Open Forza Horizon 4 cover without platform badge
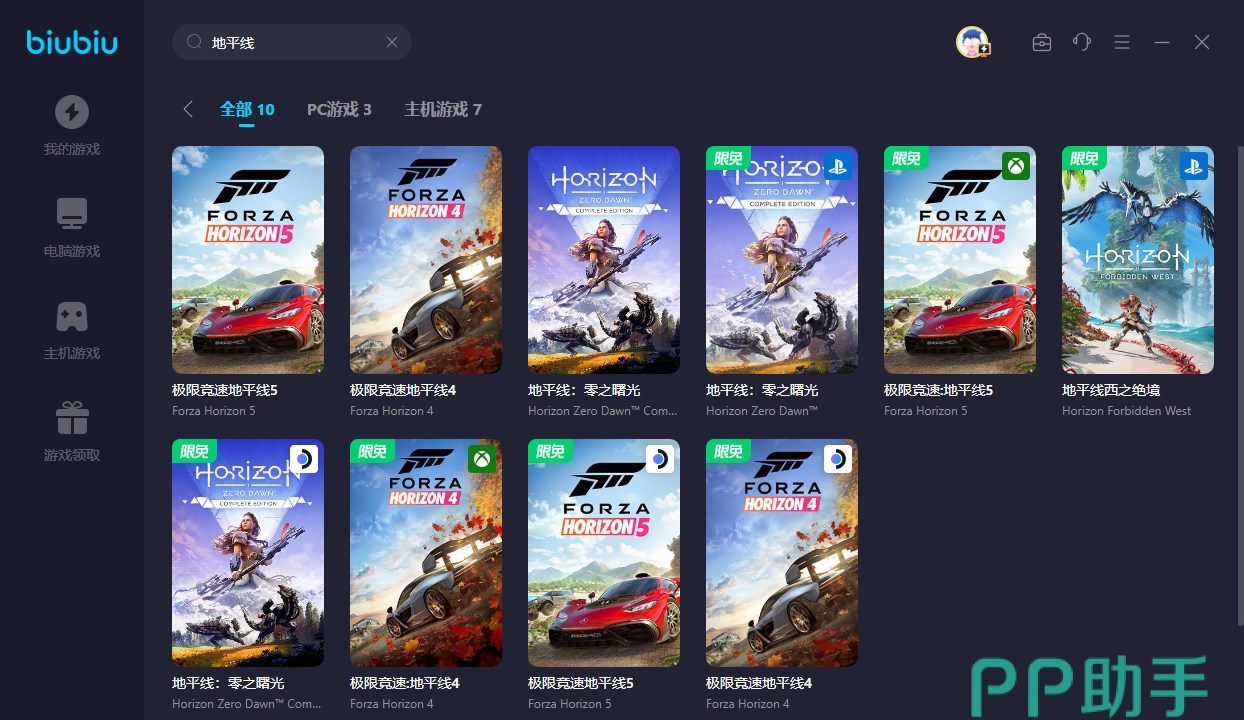Image resolution: width=1244 pixels, height=720 pixels. [x=426, y=260]
